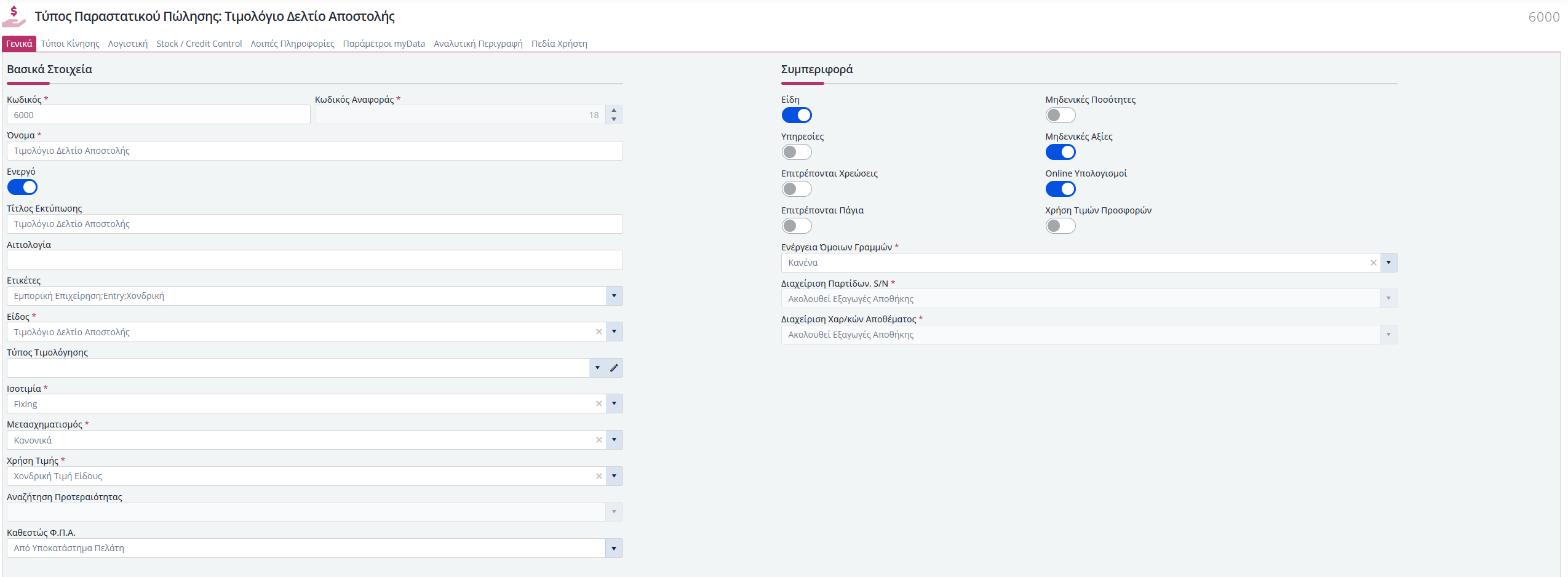Open the Ισοτιμία dropdown arrow
The image size is (1568, 577).
click(x=614, y=404)
